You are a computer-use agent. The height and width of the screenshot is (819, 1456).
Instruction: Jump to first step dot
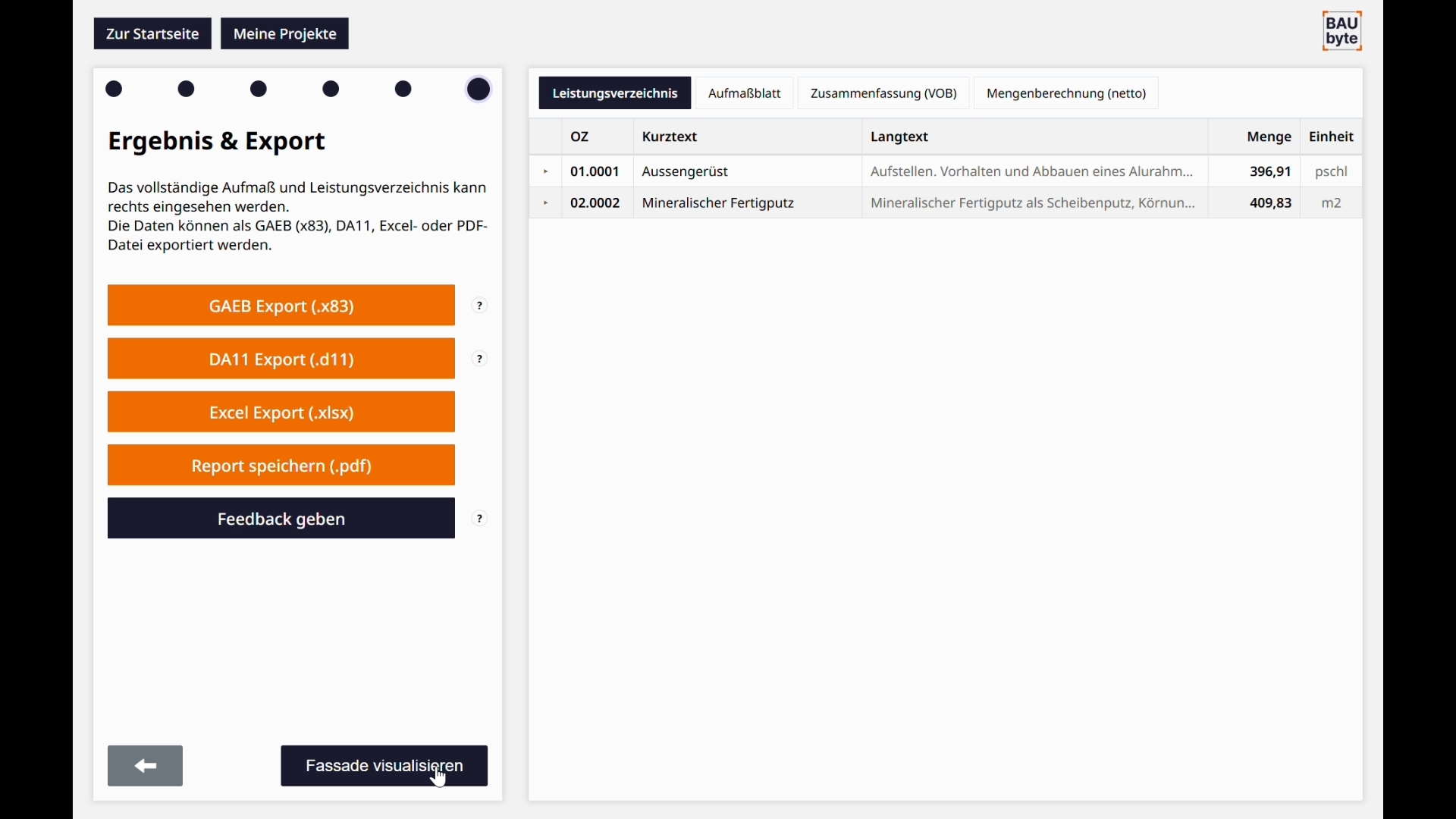point(115,89)
